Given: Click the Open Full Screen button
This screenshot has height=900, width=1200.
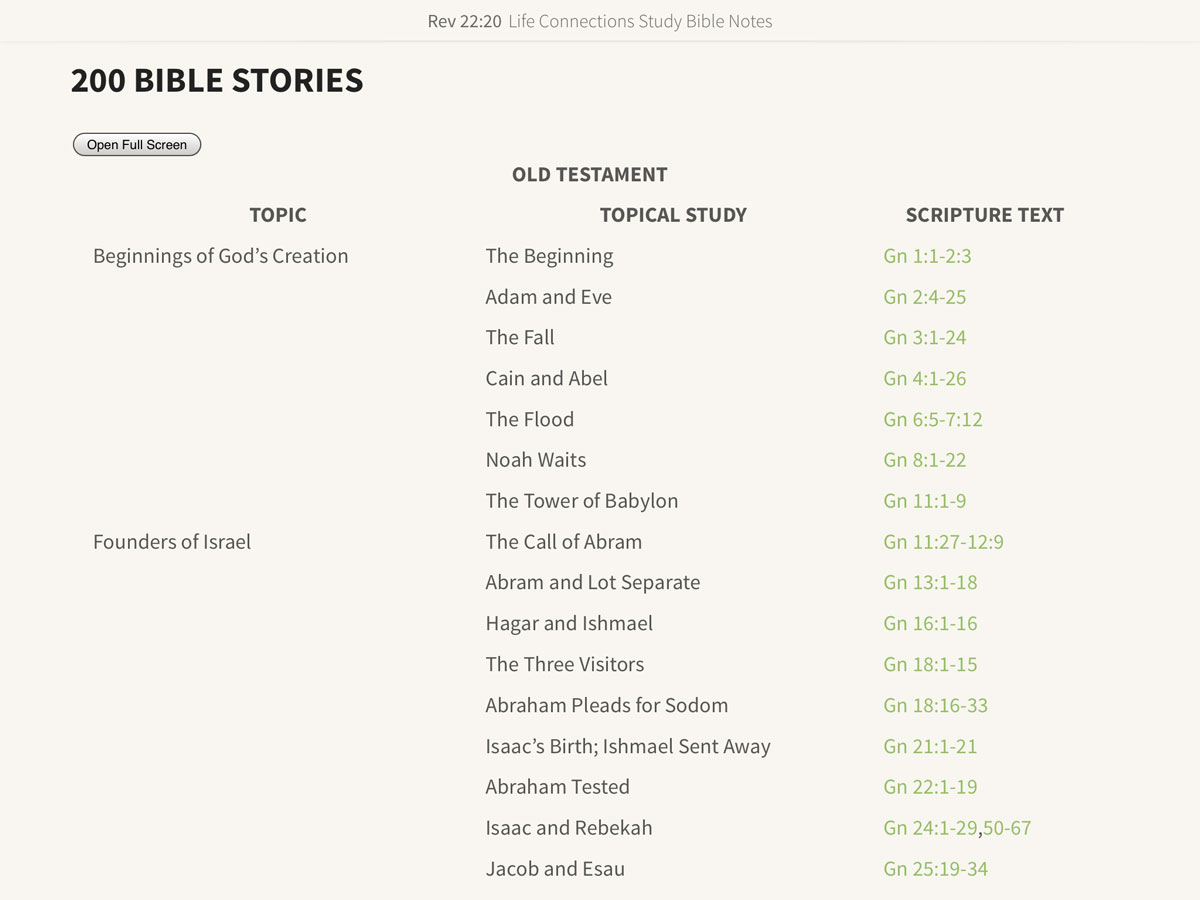Looking at the screenshot, I should click(136, 144).
